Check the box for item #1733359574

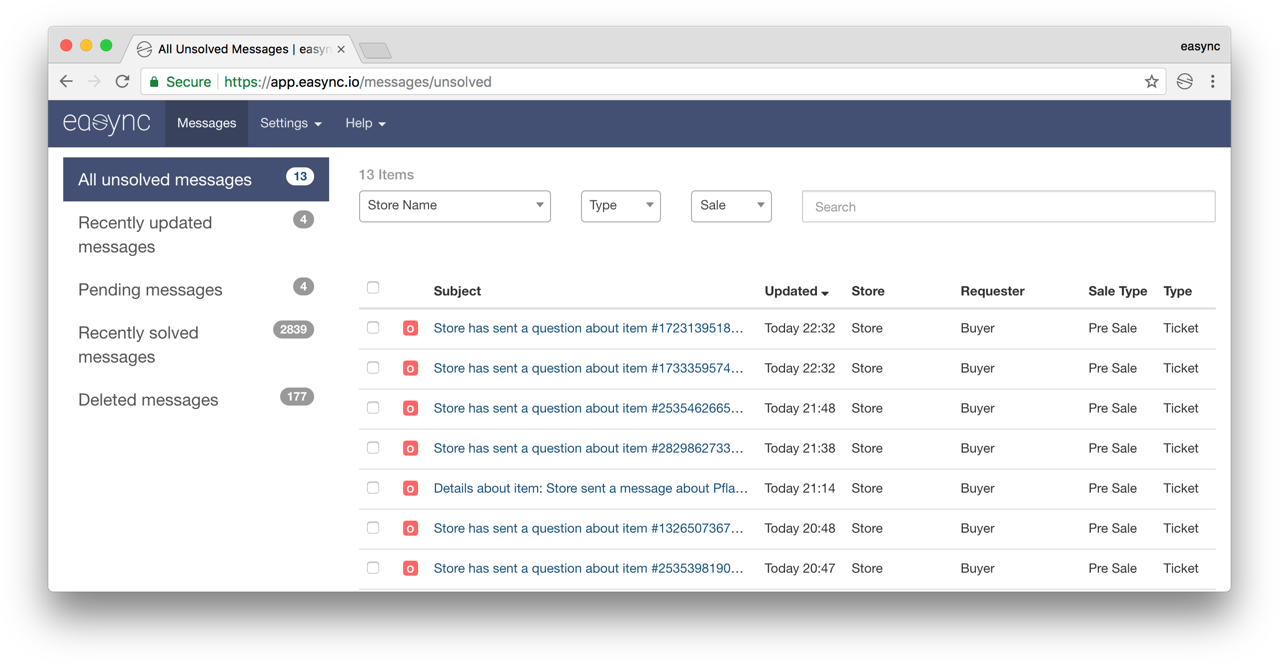[373, 367]
